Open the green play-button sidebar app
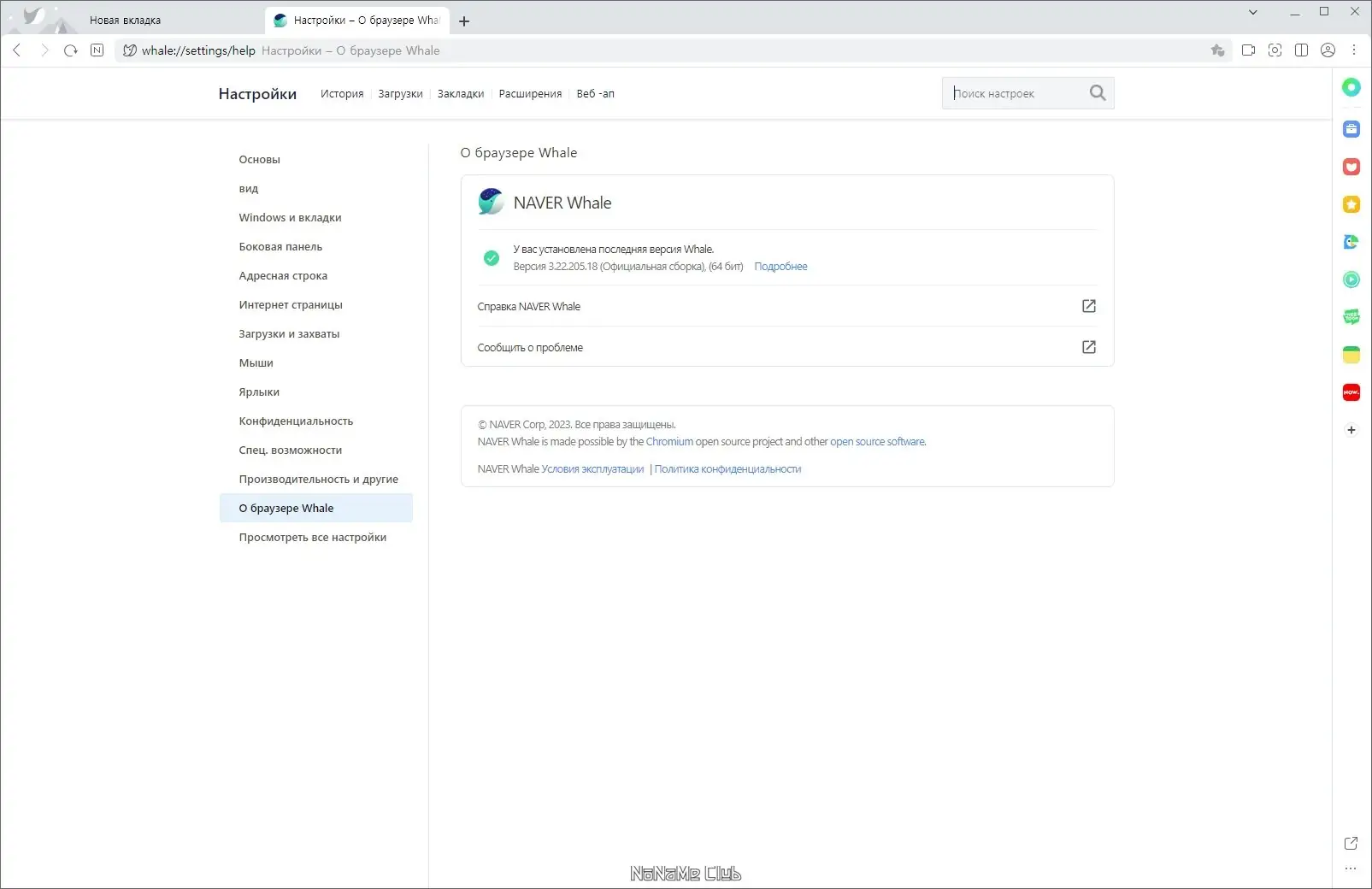 coord(1351,280)
